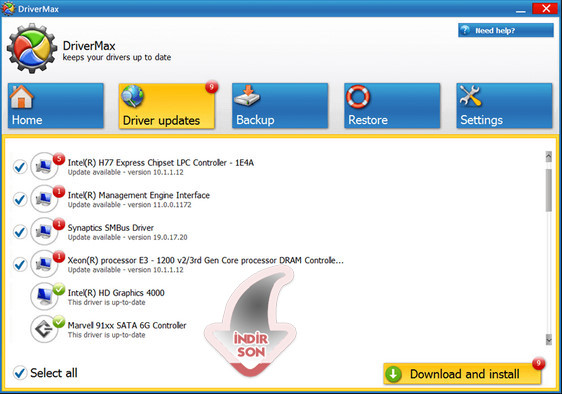Open the Backup tab
The height and width of the screenshot is (394, 562).
click(280, 106)
